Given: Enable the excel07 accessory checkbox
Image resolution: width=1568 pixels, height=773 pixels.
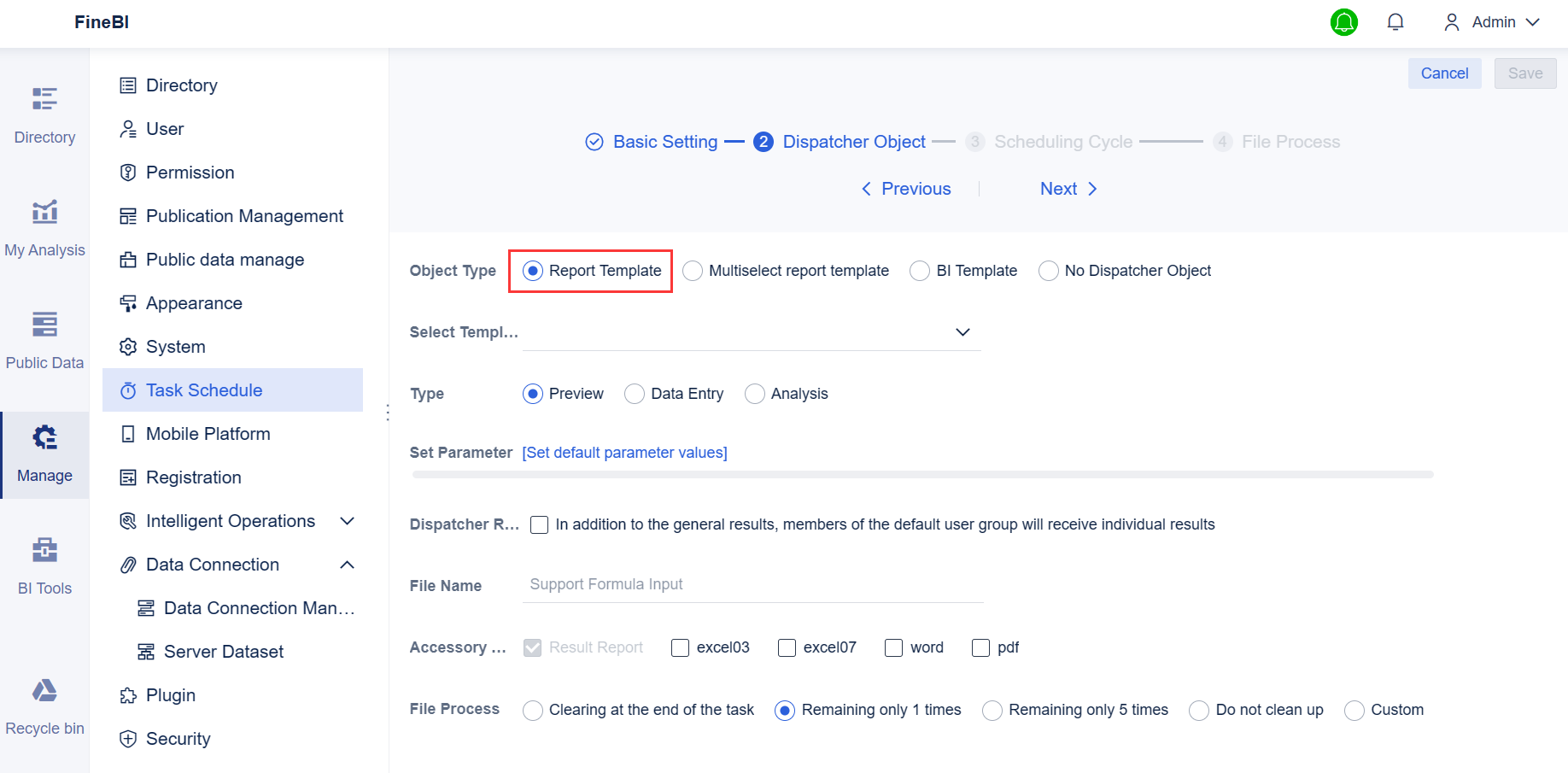Looking at the screenshot, I should pos(786,647).
